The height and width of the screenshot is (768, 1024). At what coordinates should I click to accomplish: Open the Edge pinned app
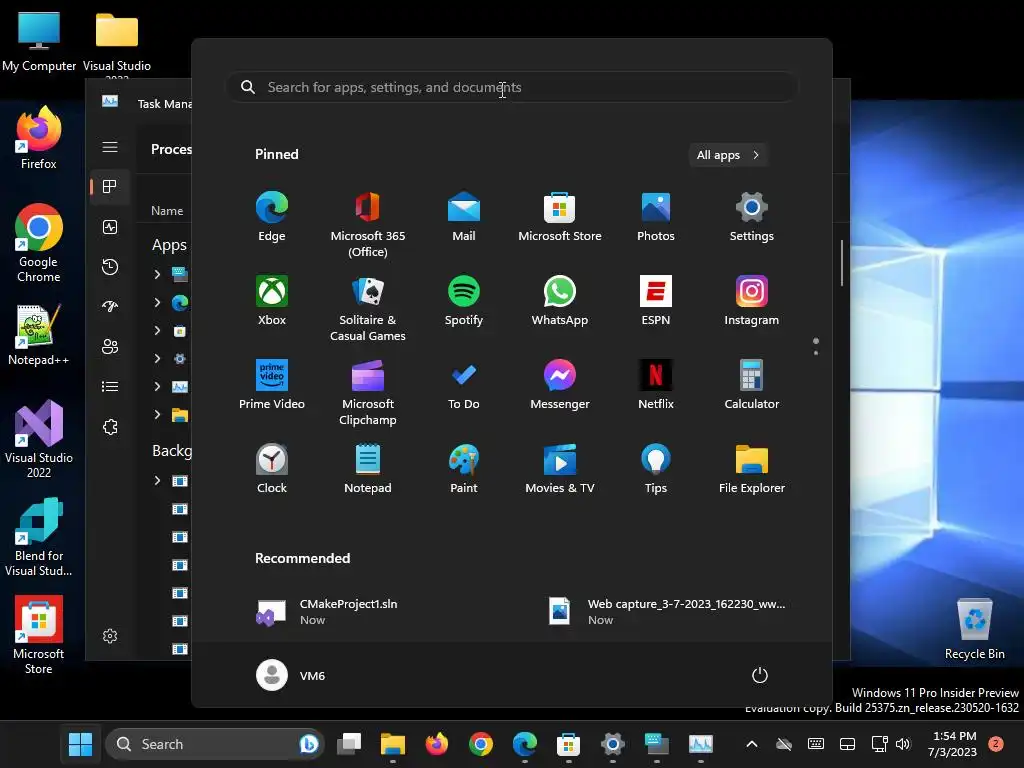[272, 217]
